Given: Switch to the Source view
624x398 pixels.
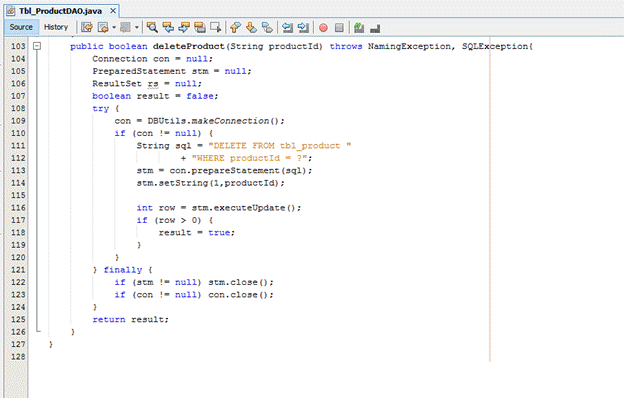Looking at the screenshot, I should pos(21,27).
